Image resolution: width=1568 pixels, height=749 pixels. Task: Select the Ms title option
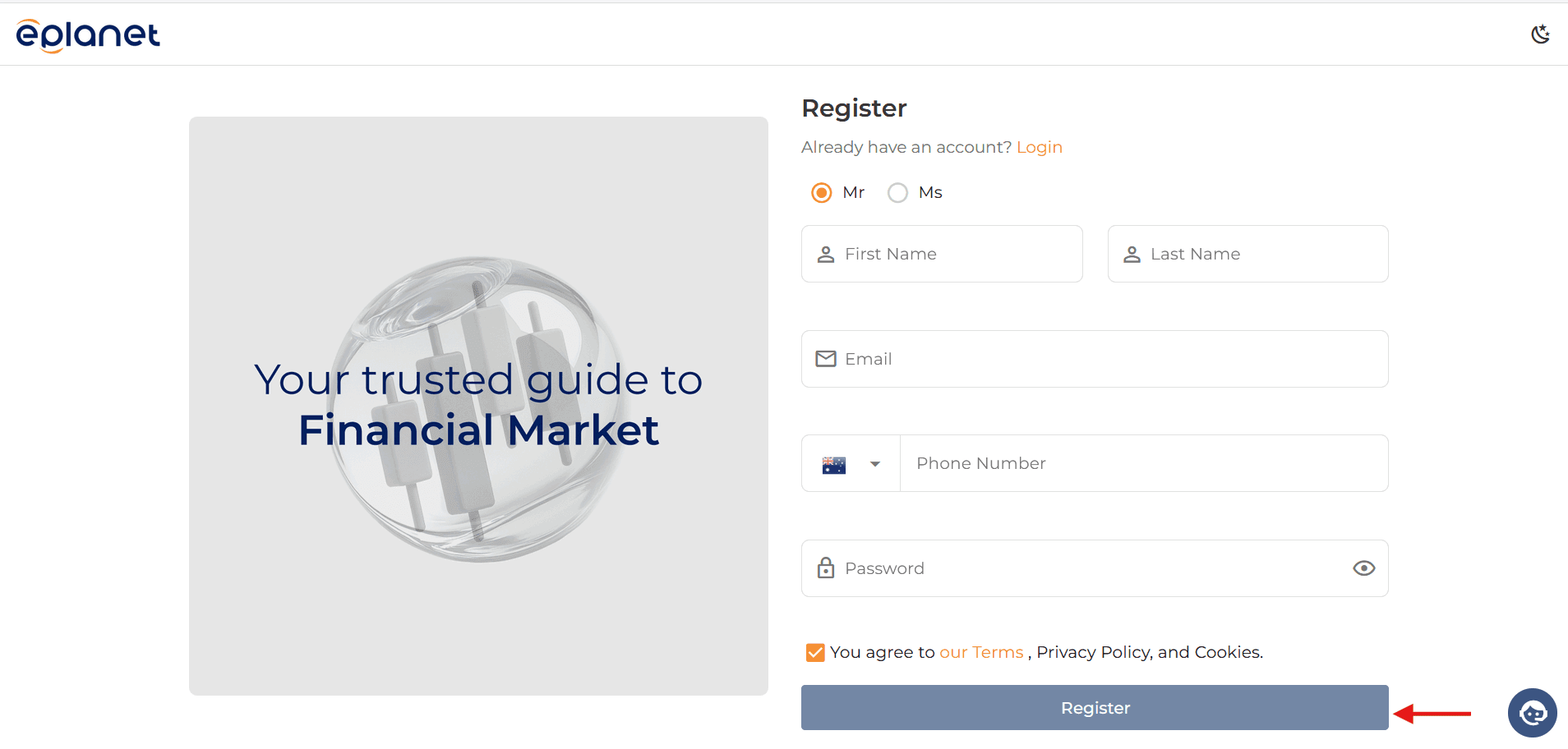tap(897, 192)
